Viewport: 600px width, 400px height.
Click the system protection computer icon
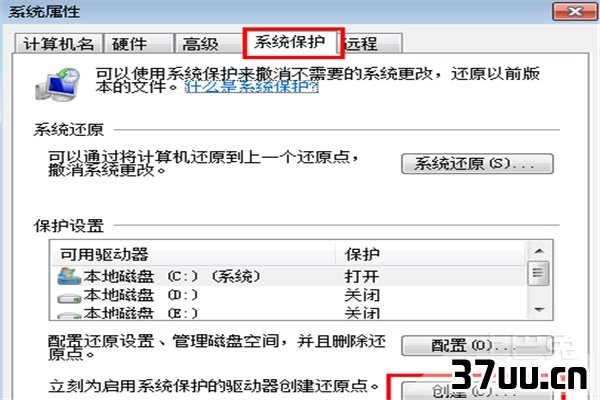coord(58,84)
